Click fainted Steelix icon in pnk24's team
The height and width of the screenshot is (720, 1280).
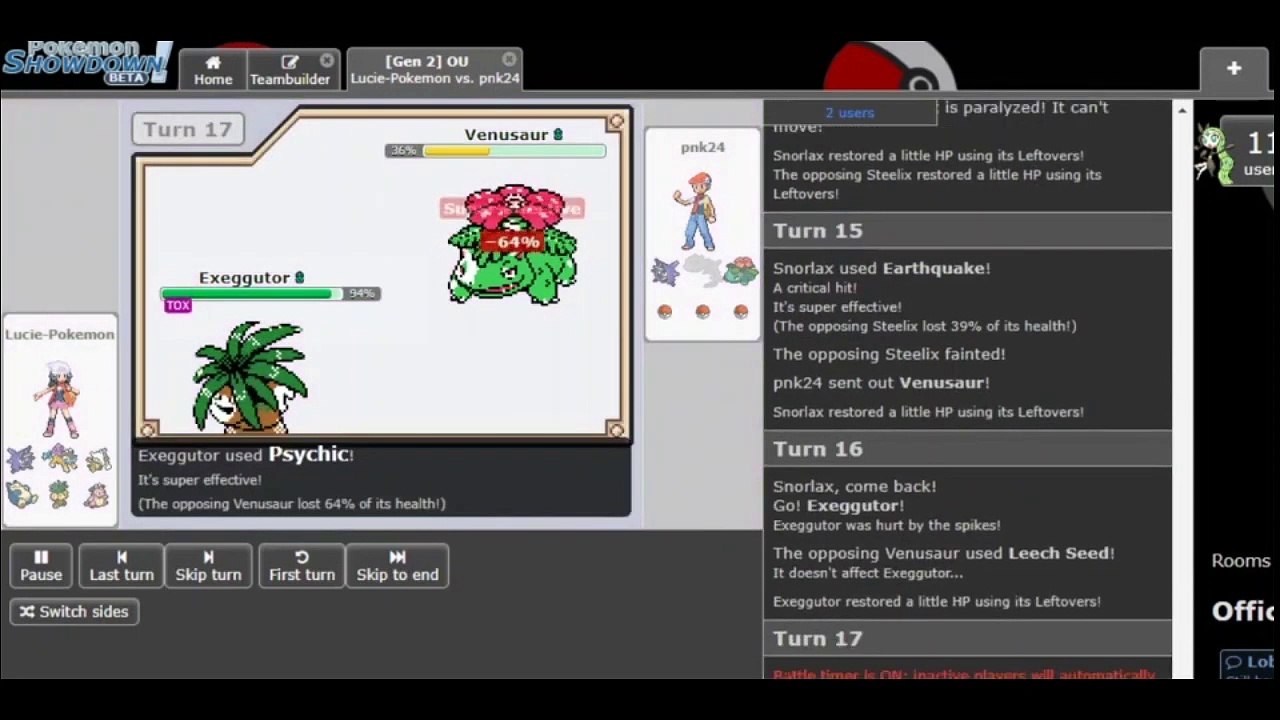click(x=703, y=272)
